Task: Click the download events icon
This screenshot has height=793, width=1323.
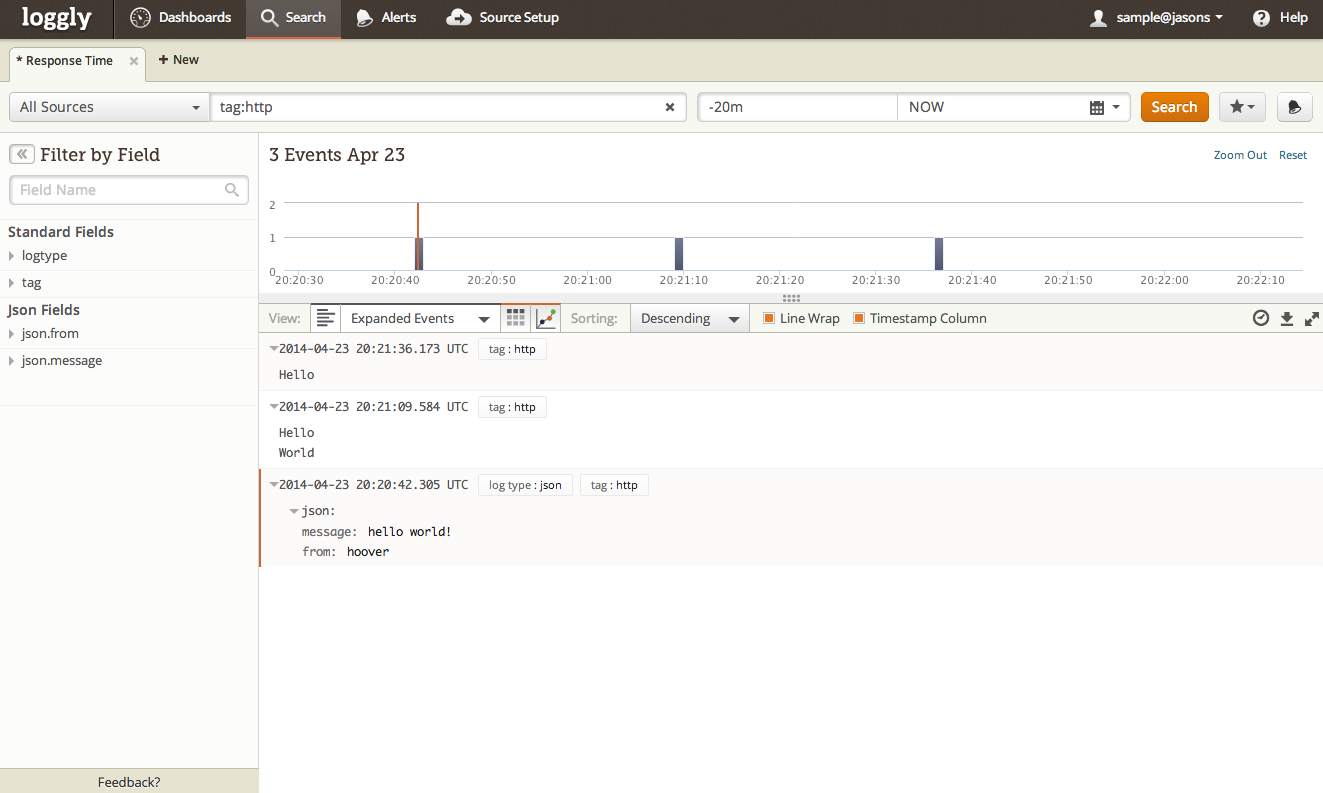Action: click(1287, 318)
